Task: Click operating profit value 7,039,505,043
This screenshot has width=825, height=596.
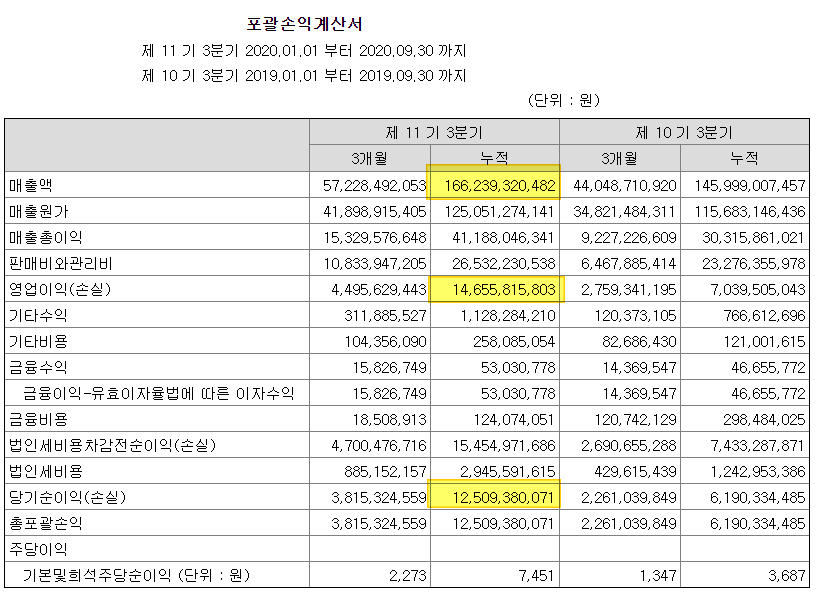Action: 757,289
